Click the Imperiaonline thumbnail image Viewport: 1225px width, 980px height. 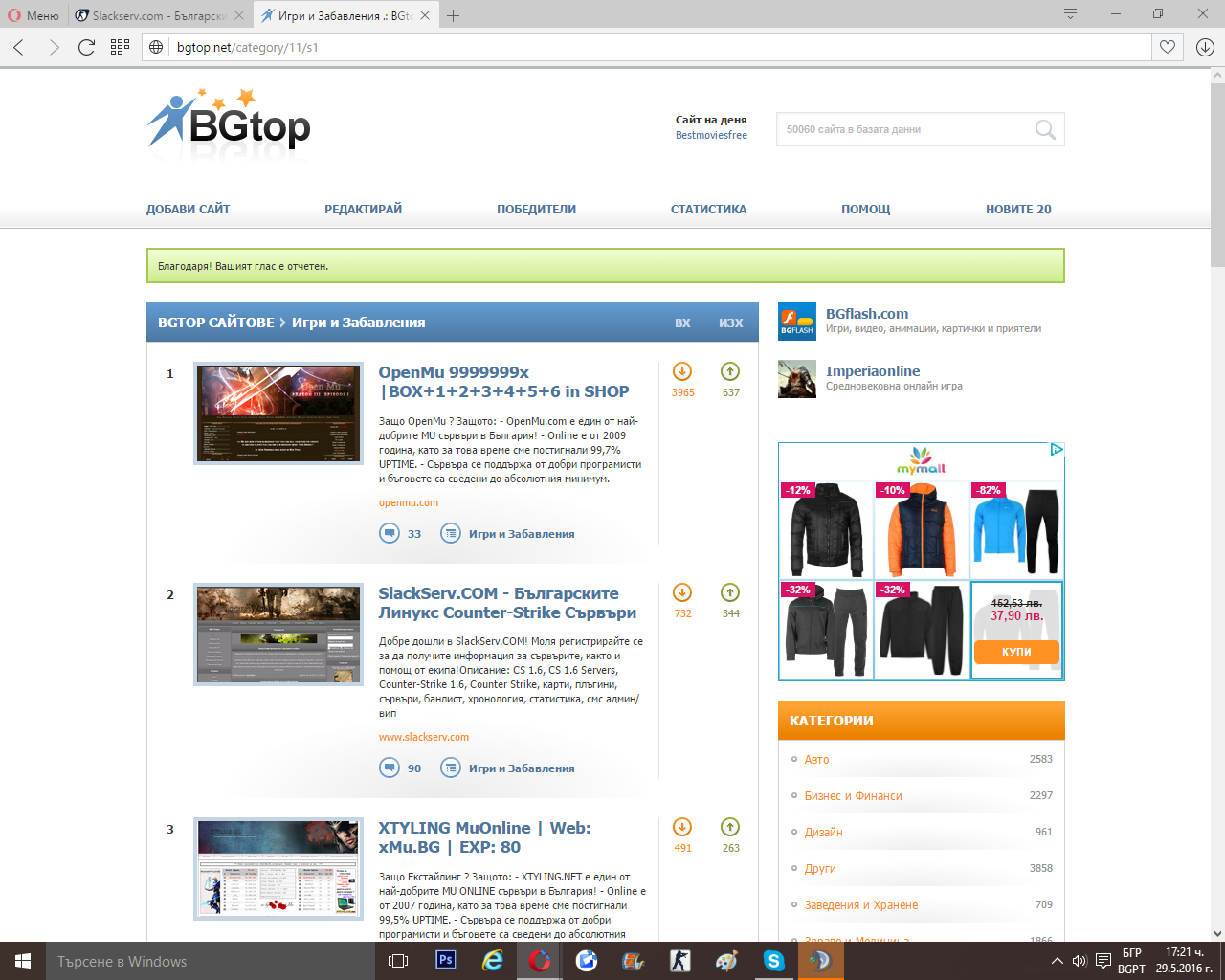tap(797, 379)
